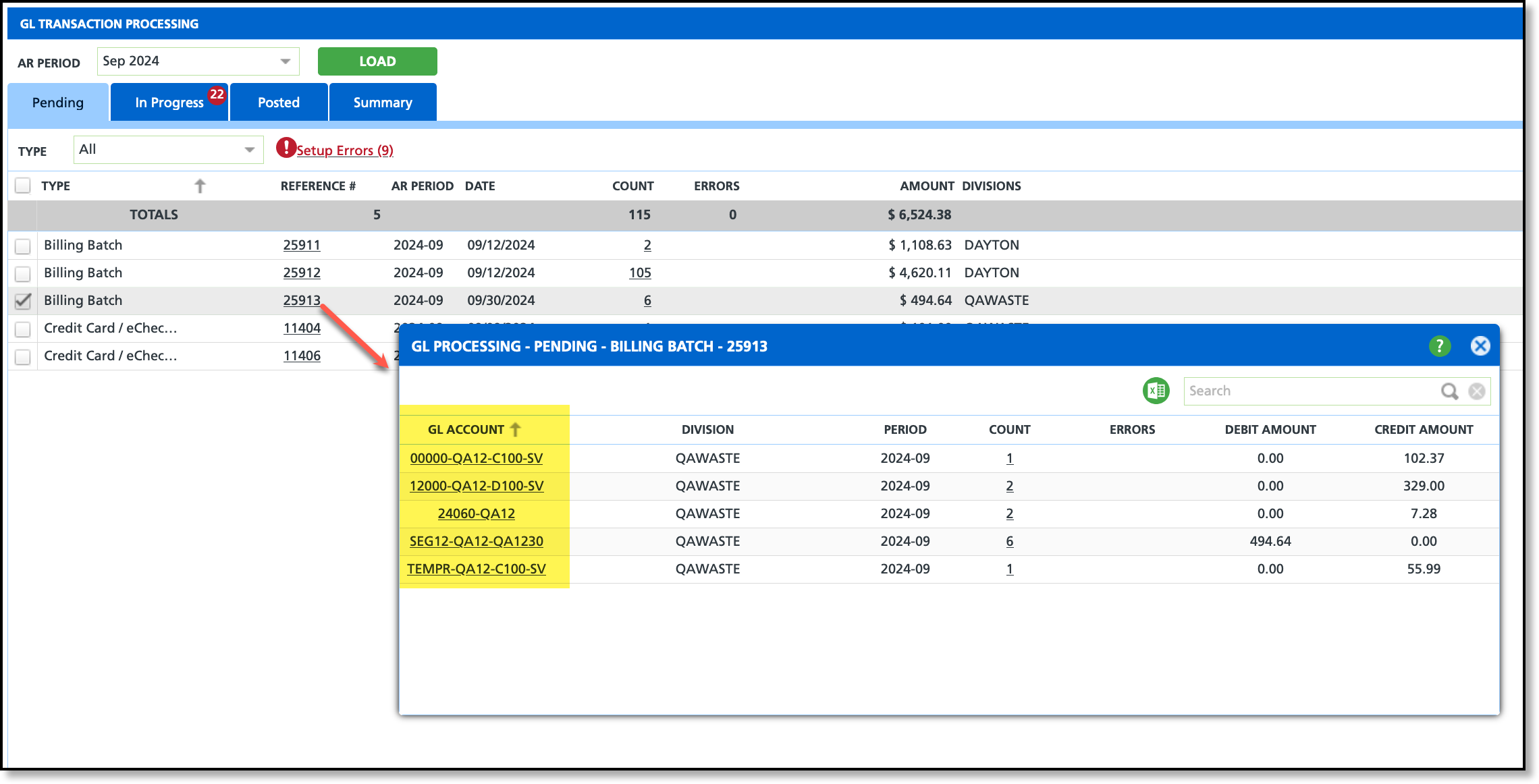Viewport: 1539px width, 784px height.
Task: Open the AR PERIOD Sep 2024 dropdown
Action: click(286, 61)
